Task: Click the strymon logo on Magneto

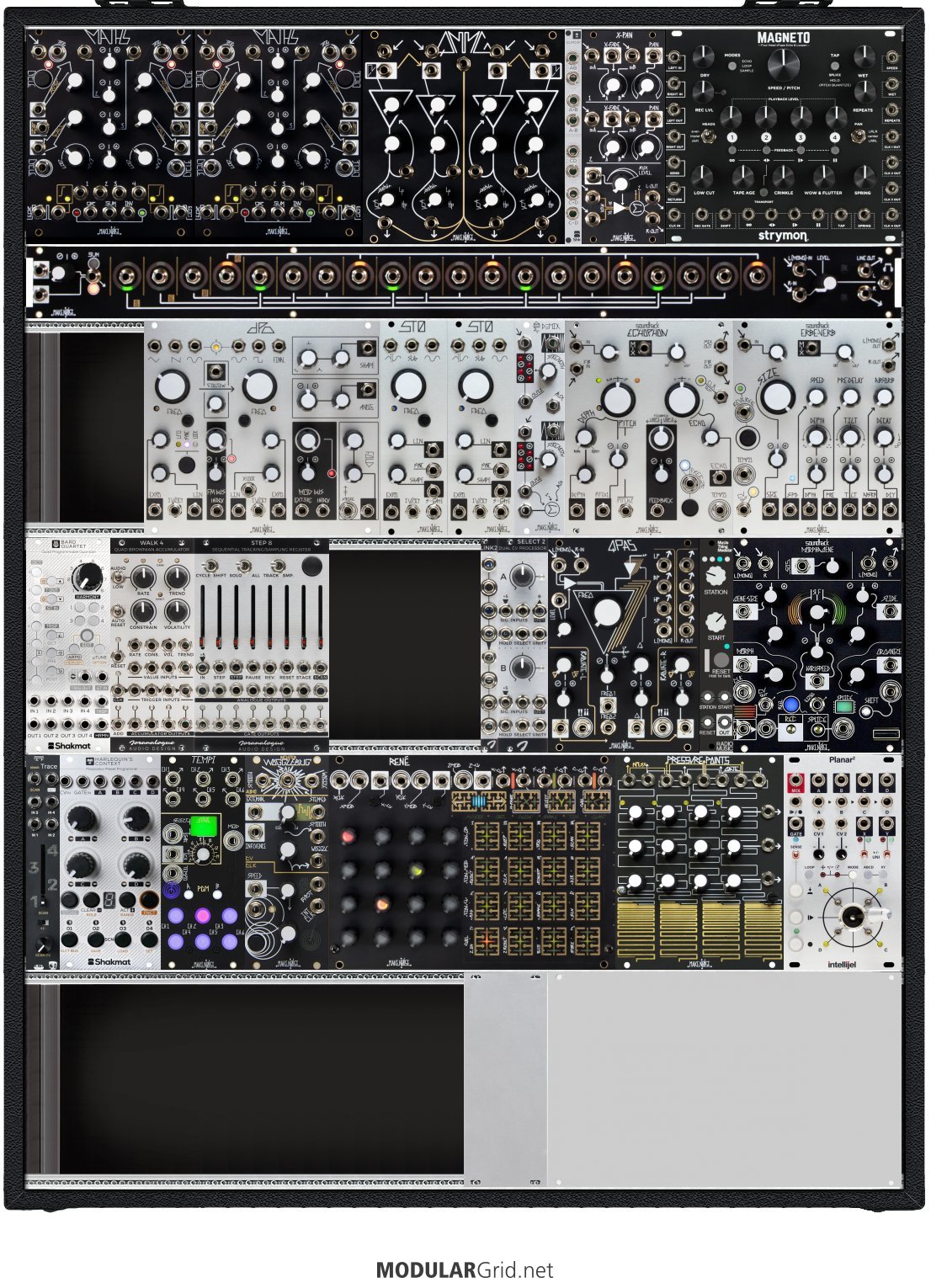Action: coord(783,236)
